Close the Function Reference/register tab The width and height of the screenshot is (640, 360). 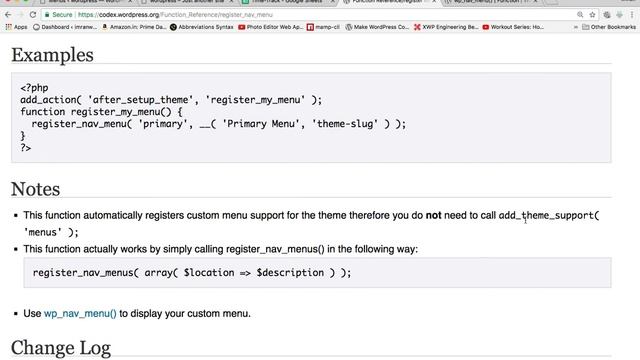434,2
